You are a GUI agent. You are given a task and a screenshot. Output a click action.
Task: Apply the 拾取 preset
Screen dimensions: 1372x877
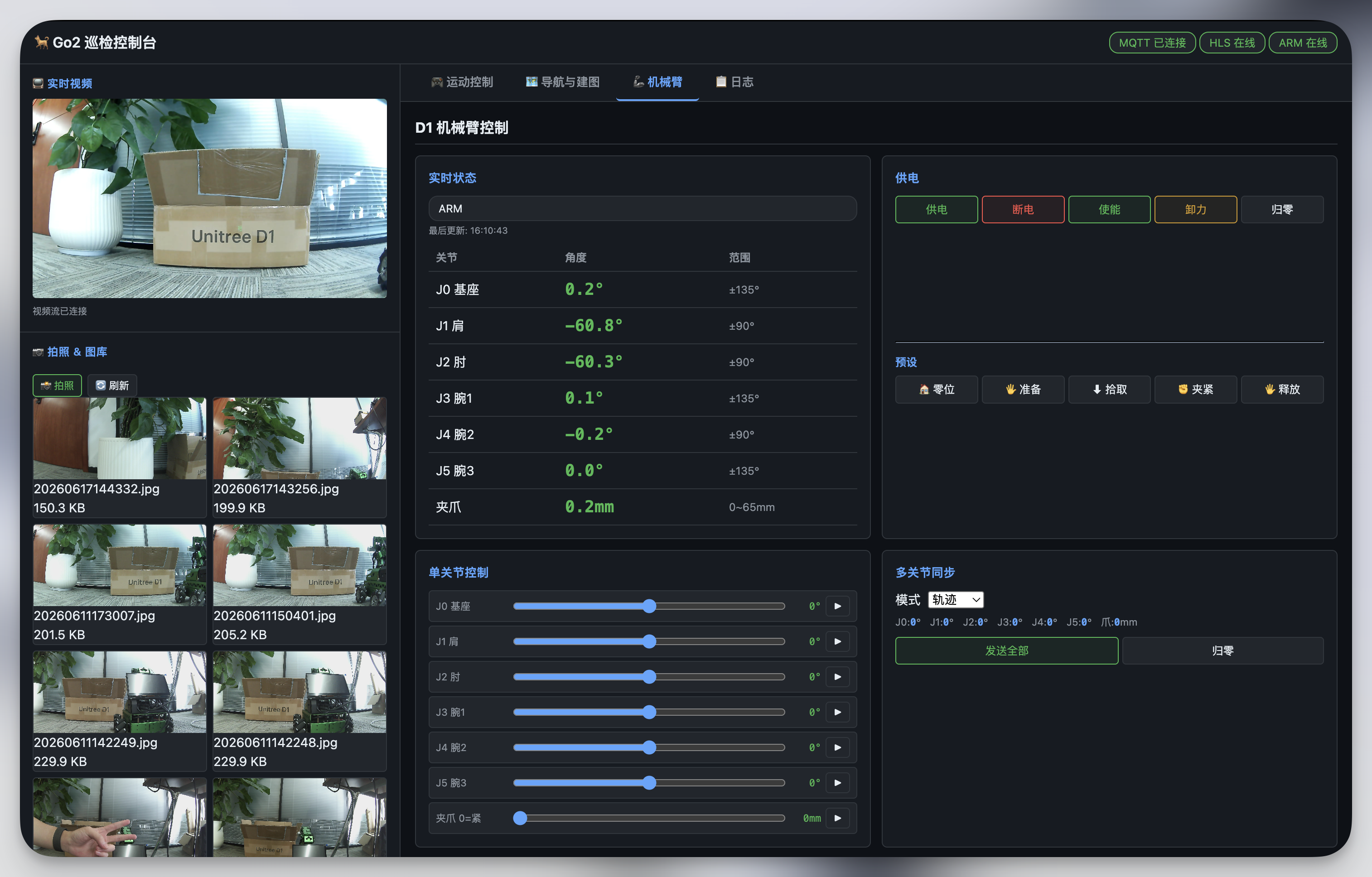coord(1109,390)
